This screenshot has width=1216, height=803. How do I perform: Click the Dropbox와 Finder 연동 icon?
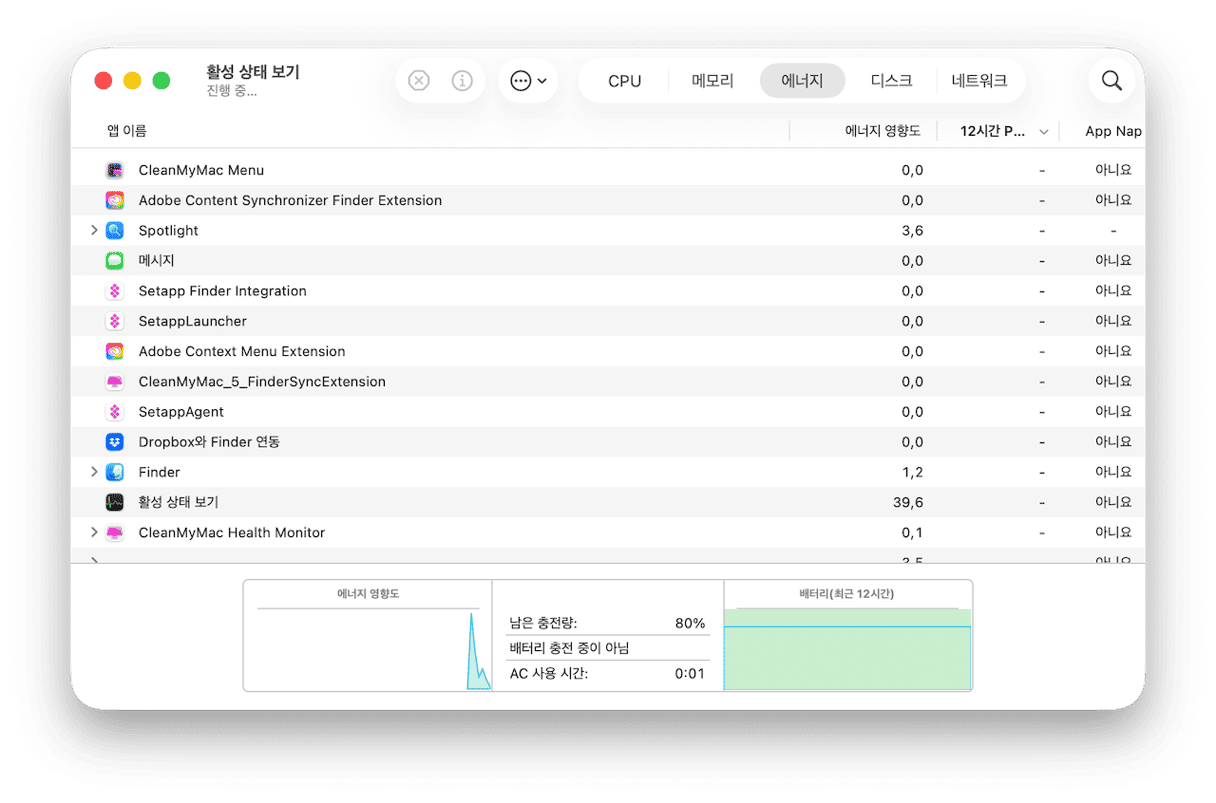[x=115, y=442]
